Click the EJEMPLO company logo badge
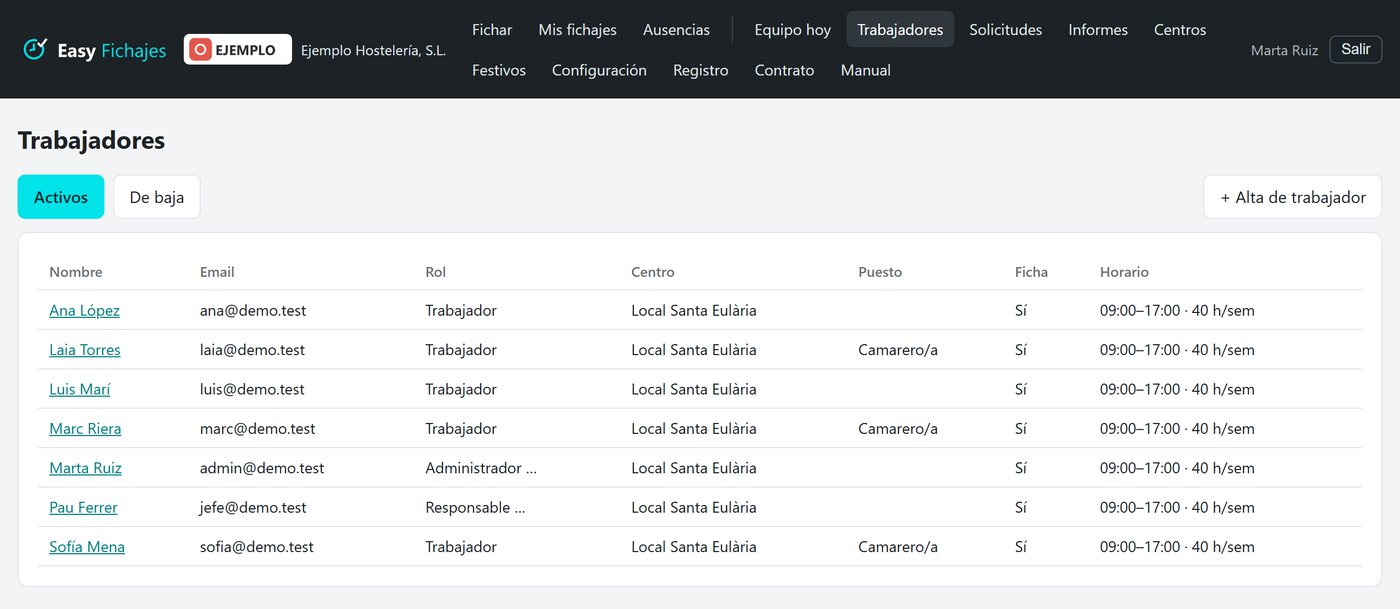This screenshot has height=609, width=1400. (x=238, y=50)
